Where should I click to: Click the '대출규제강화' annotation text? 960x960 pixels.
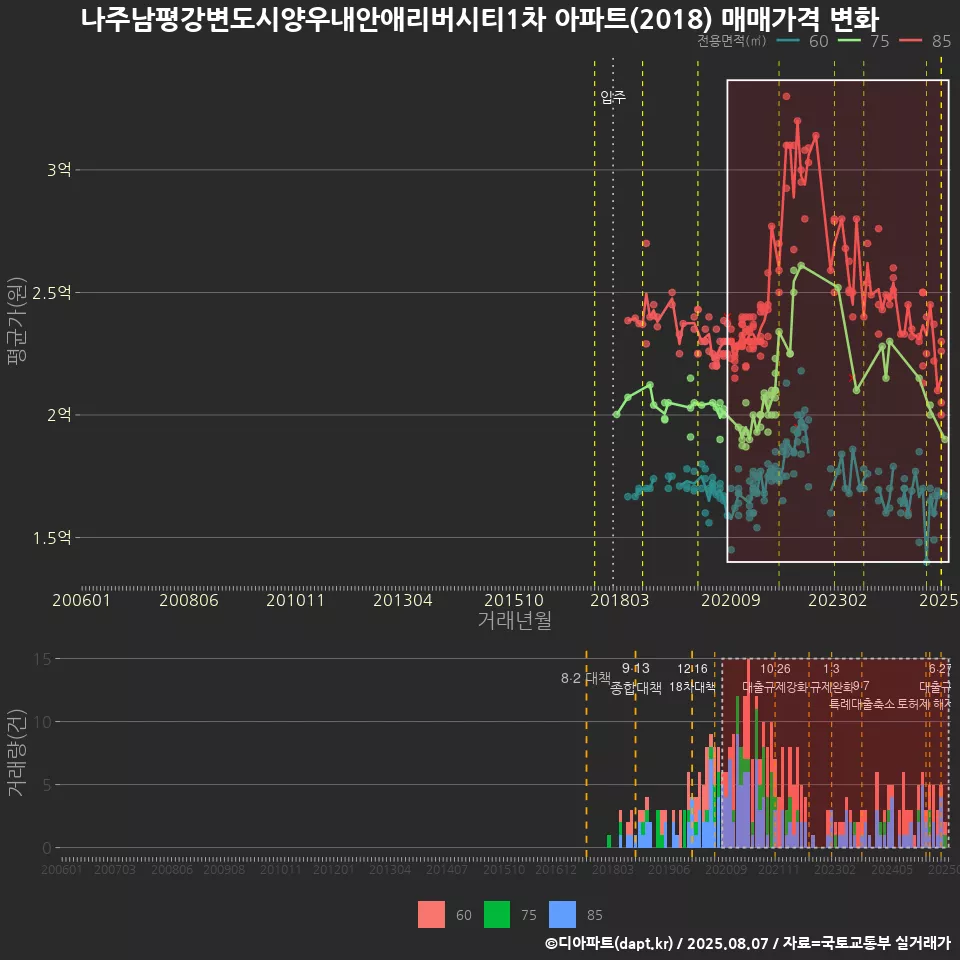point(775,687)
